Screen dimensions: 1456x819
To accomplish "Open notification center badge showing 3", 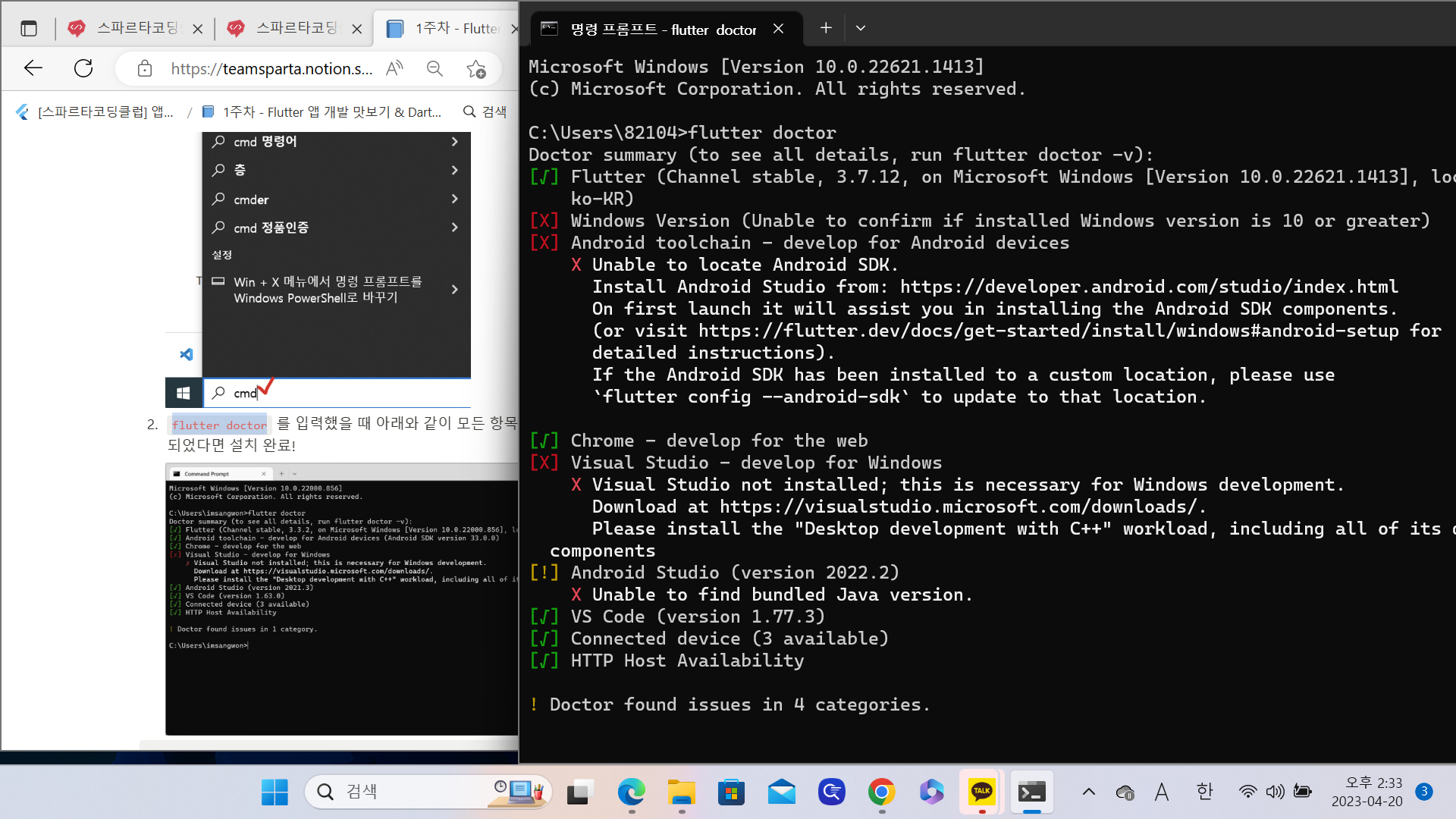I will 1424,792.
